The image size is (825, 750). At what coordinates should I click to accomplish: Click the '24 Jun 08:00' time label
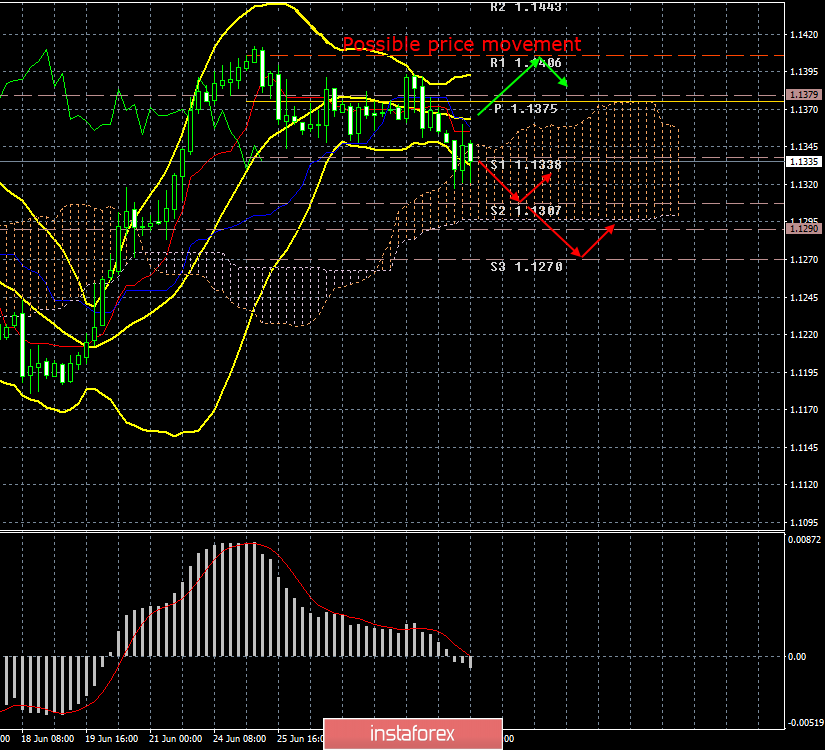point(240,739)
